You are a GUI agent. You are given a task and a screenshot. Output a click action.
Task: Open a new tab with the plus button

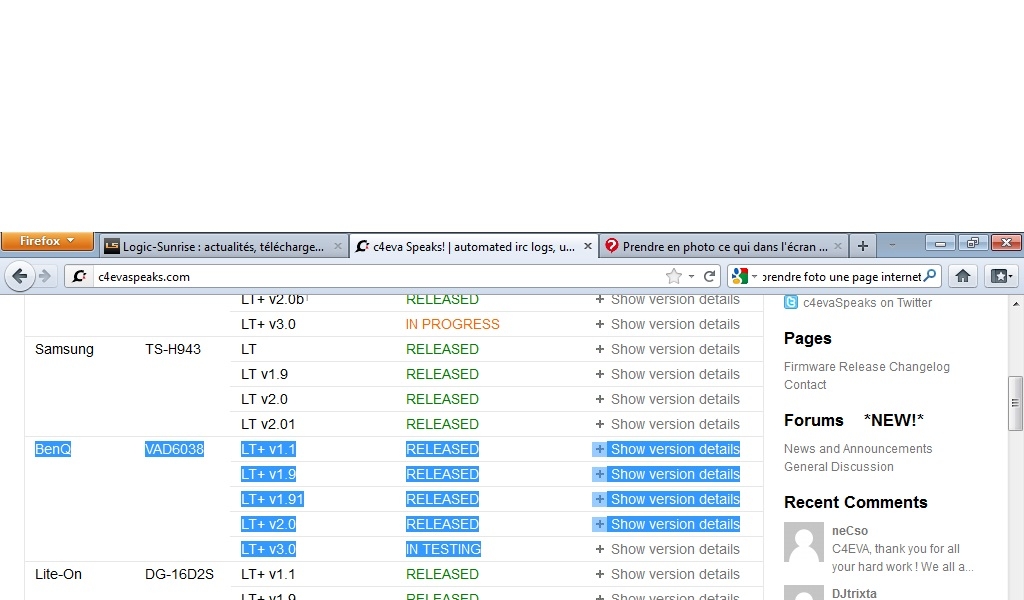click(863, 246)
